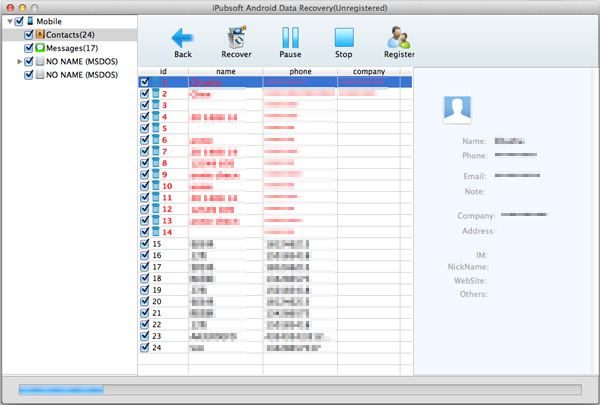Click the Recover trash-bin icon
The height and width of the screenshot is (405, 600).
coord(236,37)
